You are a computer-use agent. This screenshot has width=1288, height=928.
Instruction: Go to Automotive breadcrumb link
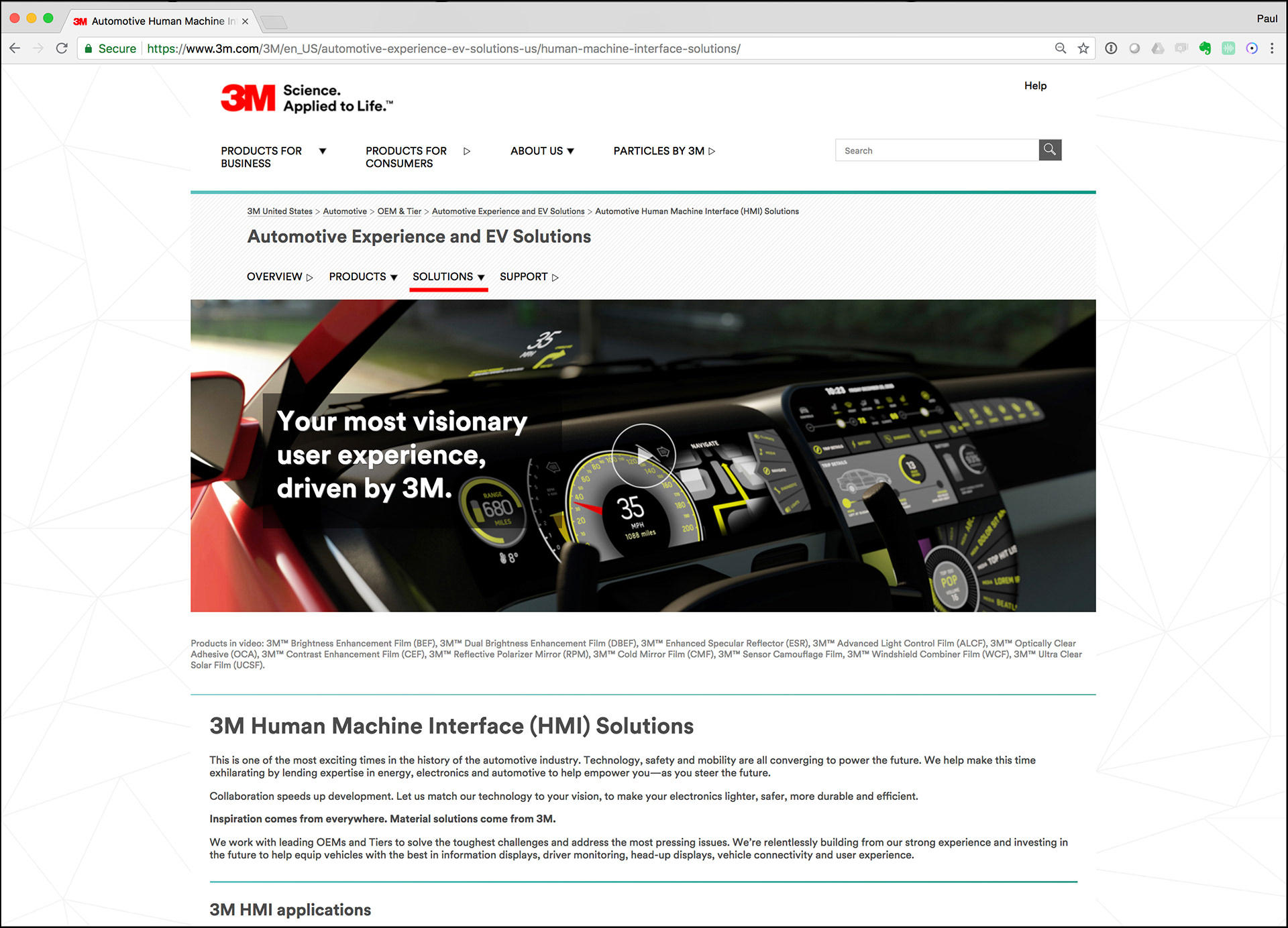pyautogui.click(x=345, y=211)
